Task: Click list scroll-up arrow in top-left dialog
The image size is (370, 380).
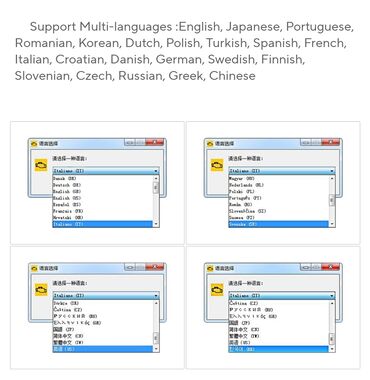Action: tap(156, 178)
